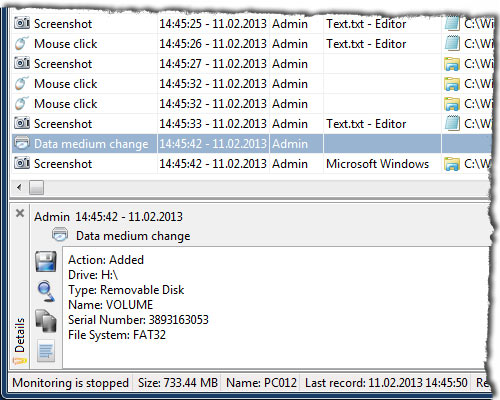Select the vertical Details tab label
500x400 pixels.
[20, 335]
